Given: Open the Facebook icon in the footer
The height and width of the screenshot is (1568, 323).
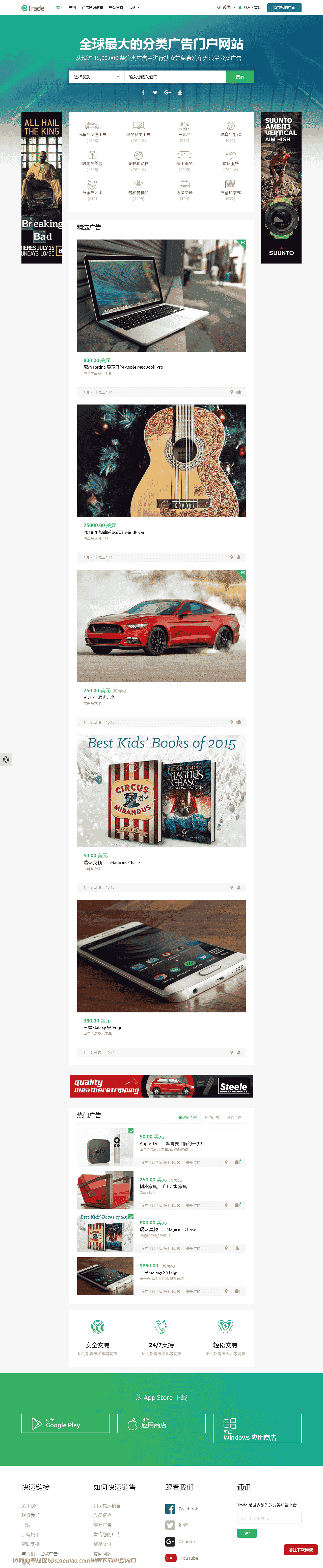Looking at the screenshot, I should coord(170,1508).
